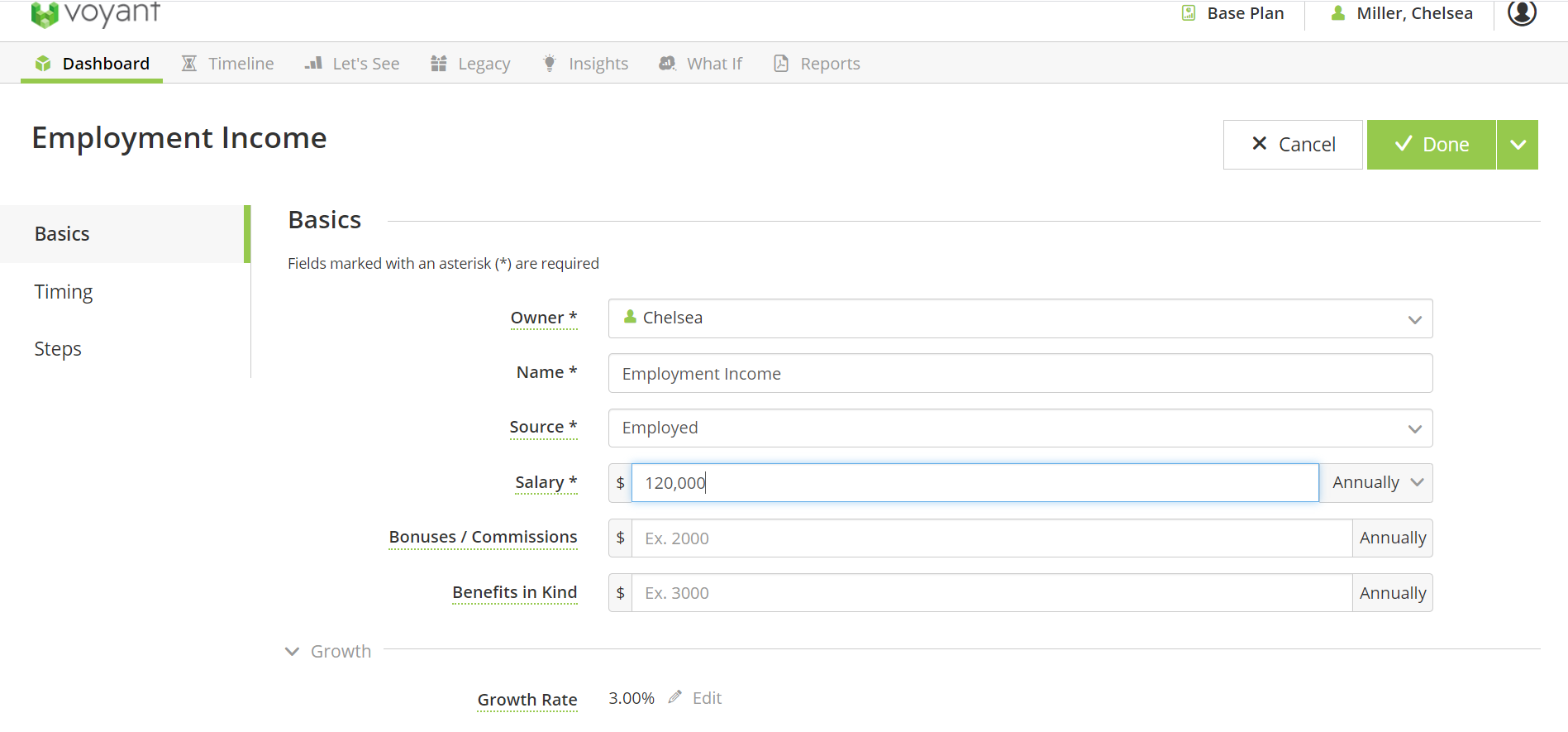This screenshot has height=732, width=1568.
Task: Click the Let's See bar chart icon
Action: tap(313, 63)
